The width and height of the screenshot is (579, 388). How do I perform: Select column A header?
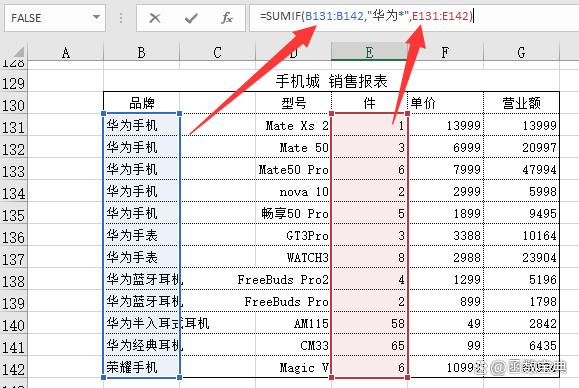(x=66, y=52)
